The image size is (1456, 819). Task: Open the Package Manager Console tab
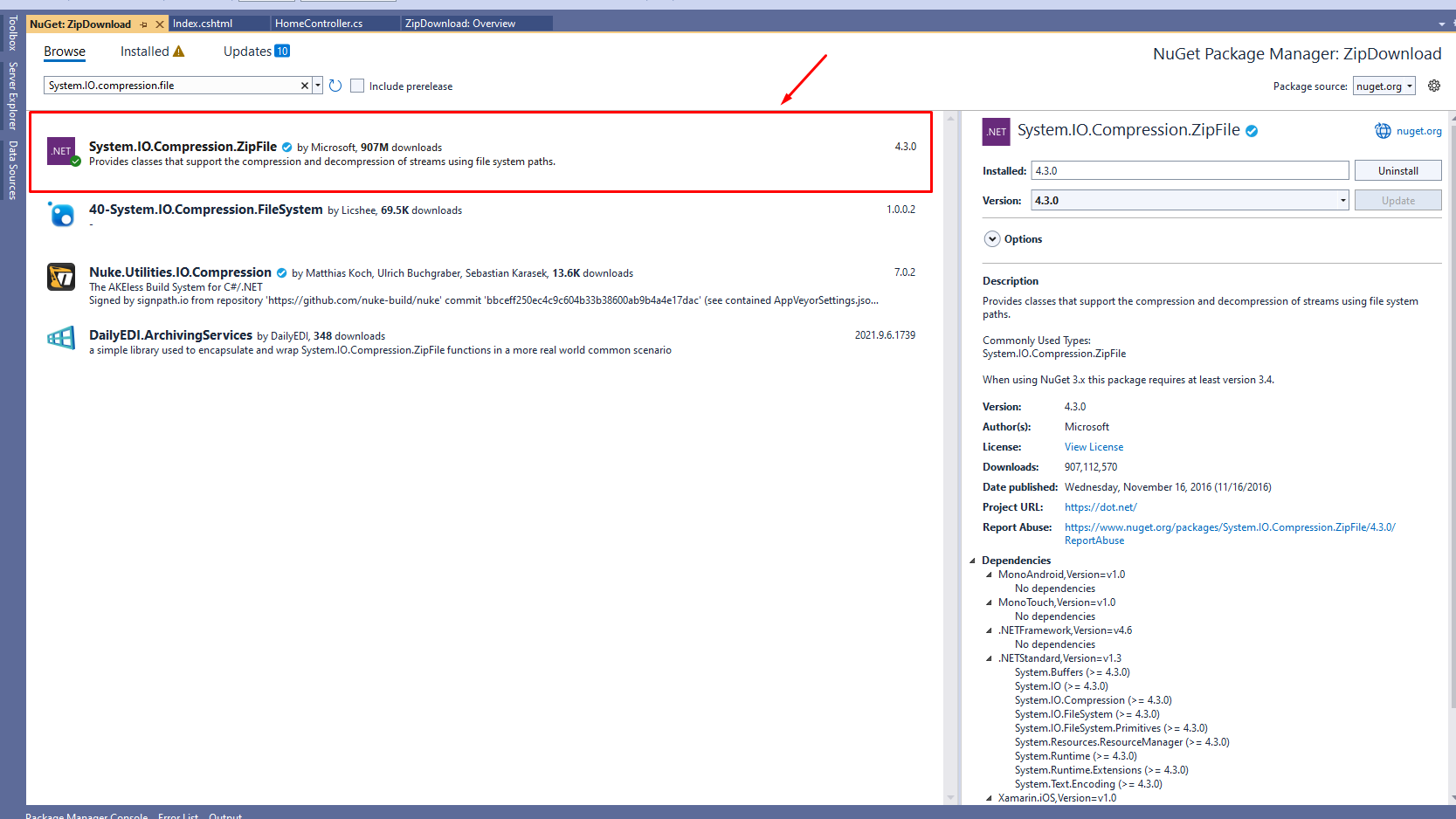[86, 816]
